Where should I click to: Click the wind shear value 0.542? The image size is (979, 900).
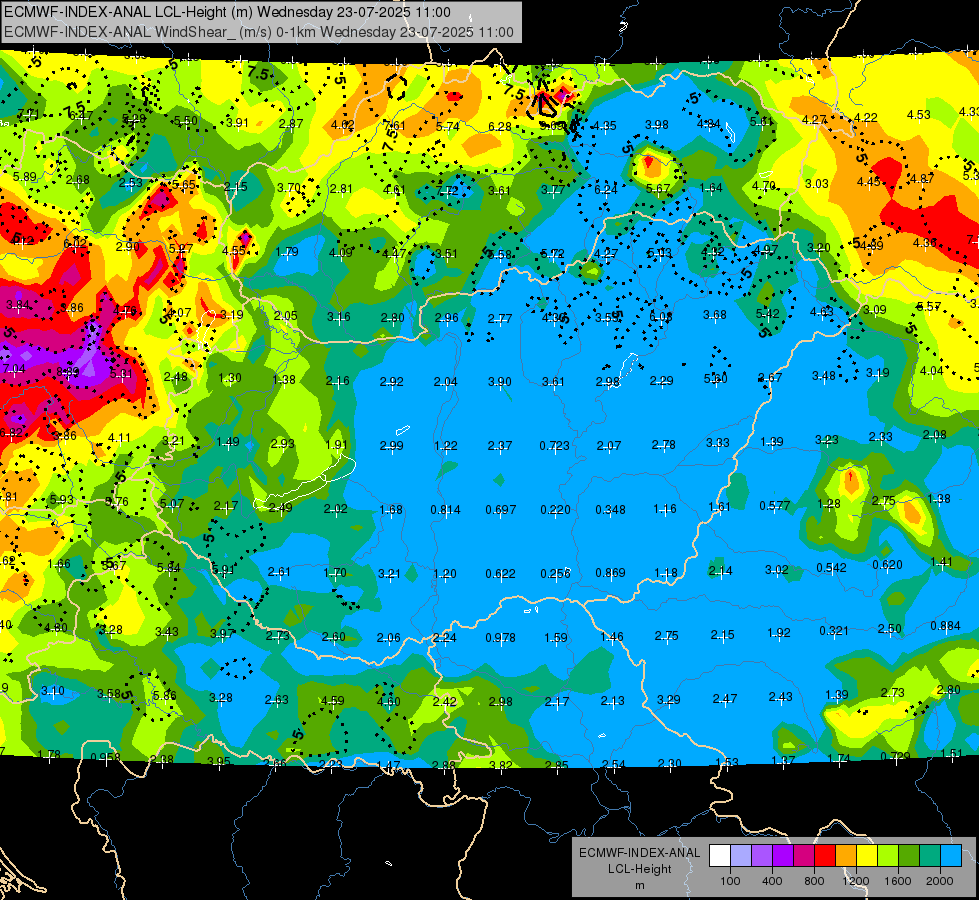(832, 568)
